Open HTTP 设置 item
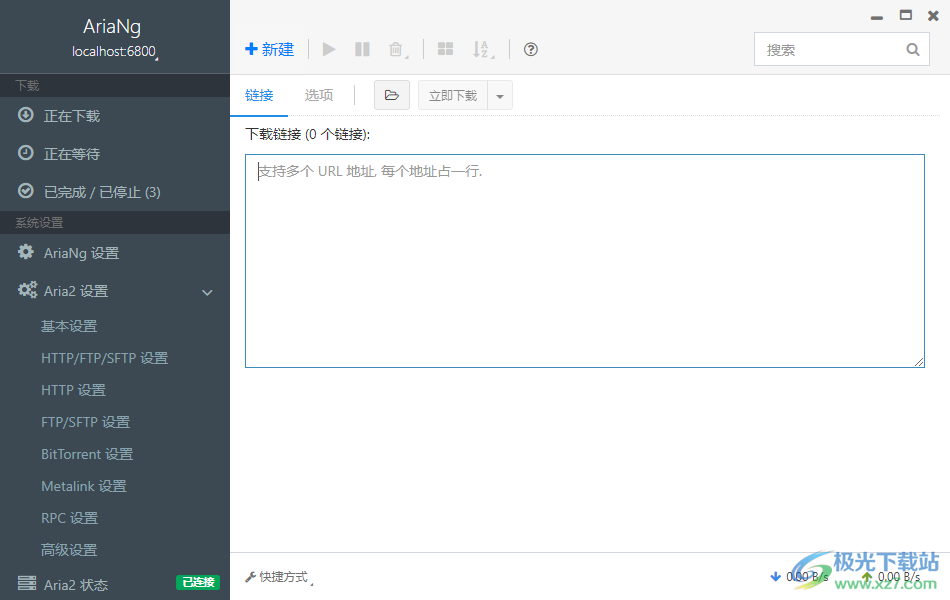The width and height of the screenshot is (950, 600). [x=73, y=390]
